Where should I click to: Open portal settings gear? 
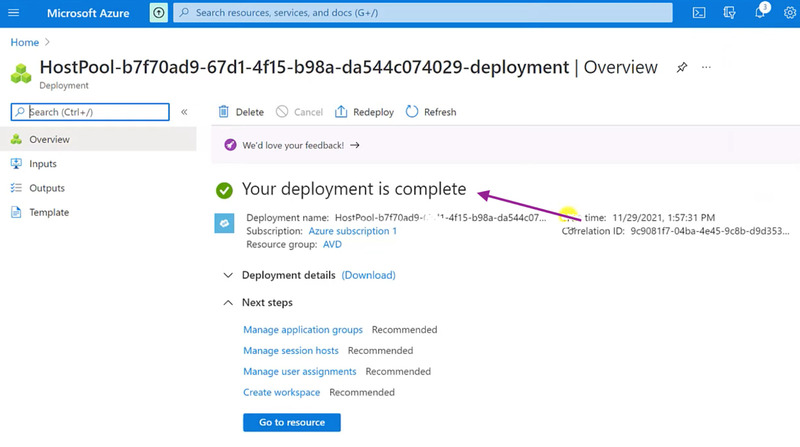click(789, 13)
